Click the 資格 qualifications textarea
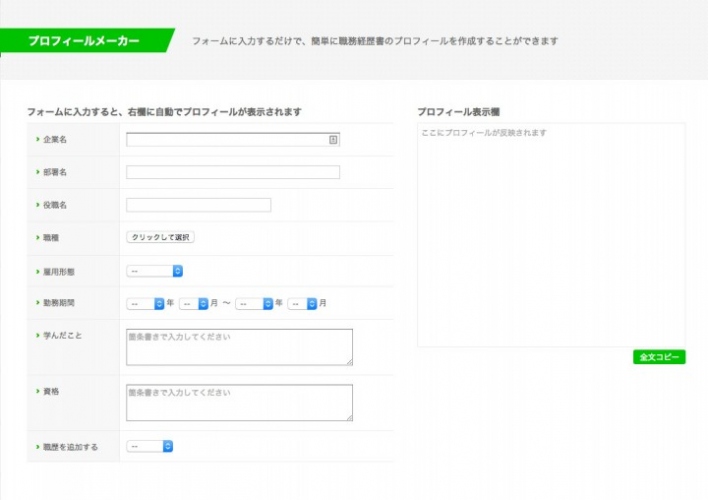The height and width of the screenshot is (500, 708). 239,402
